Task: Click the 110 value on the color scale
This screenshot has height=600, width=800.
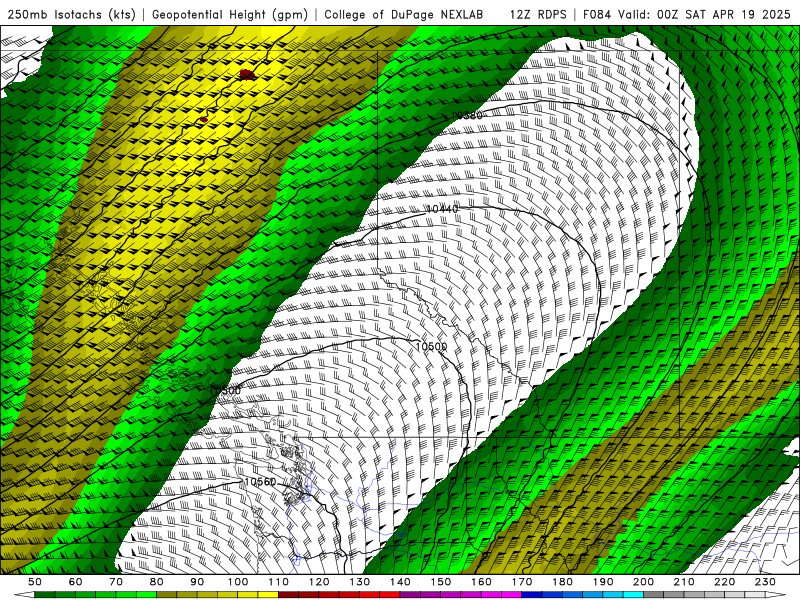Action: (279, 582)
